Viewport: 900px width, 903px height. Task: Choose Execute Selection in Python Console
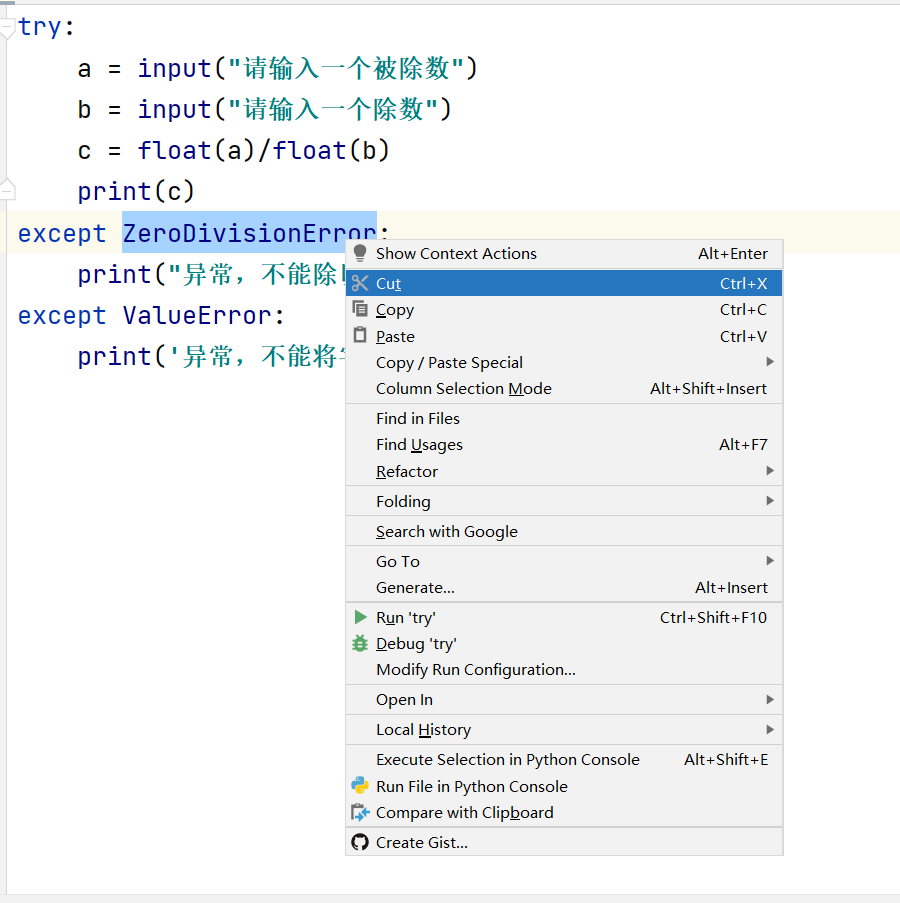tap(564, 760)
